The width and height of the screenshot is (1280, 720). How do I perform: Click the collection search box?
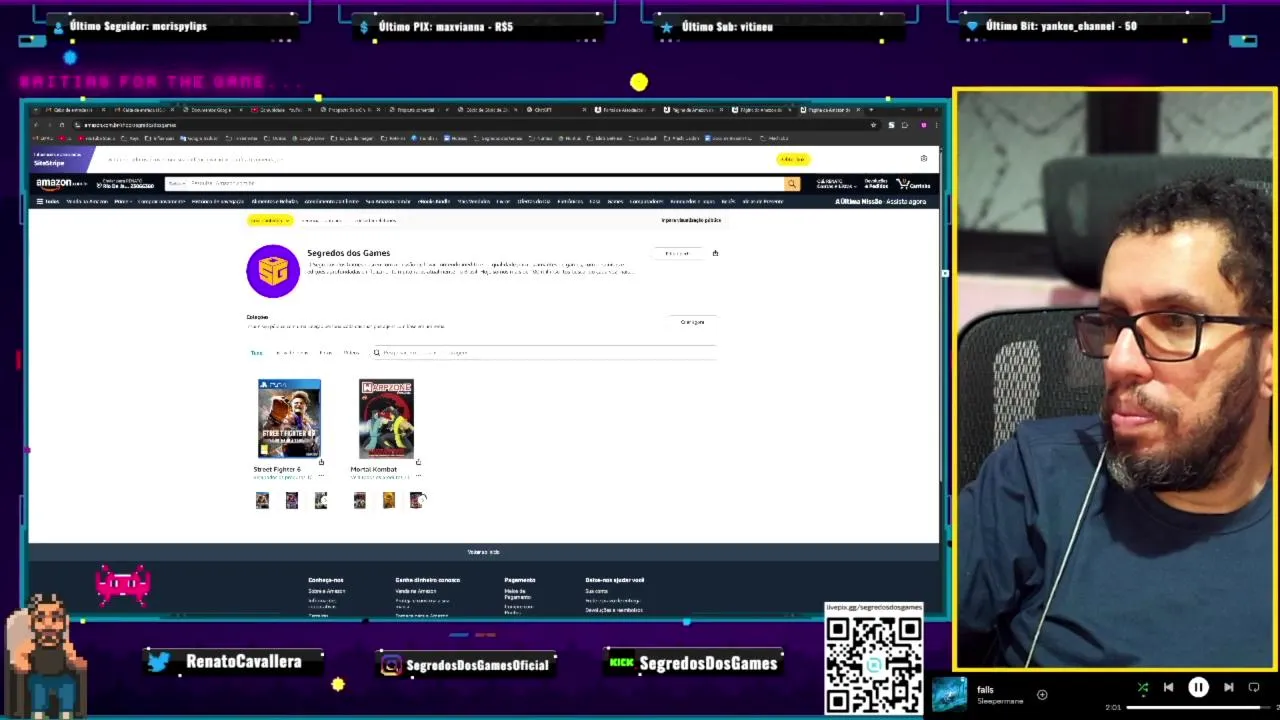543,352
